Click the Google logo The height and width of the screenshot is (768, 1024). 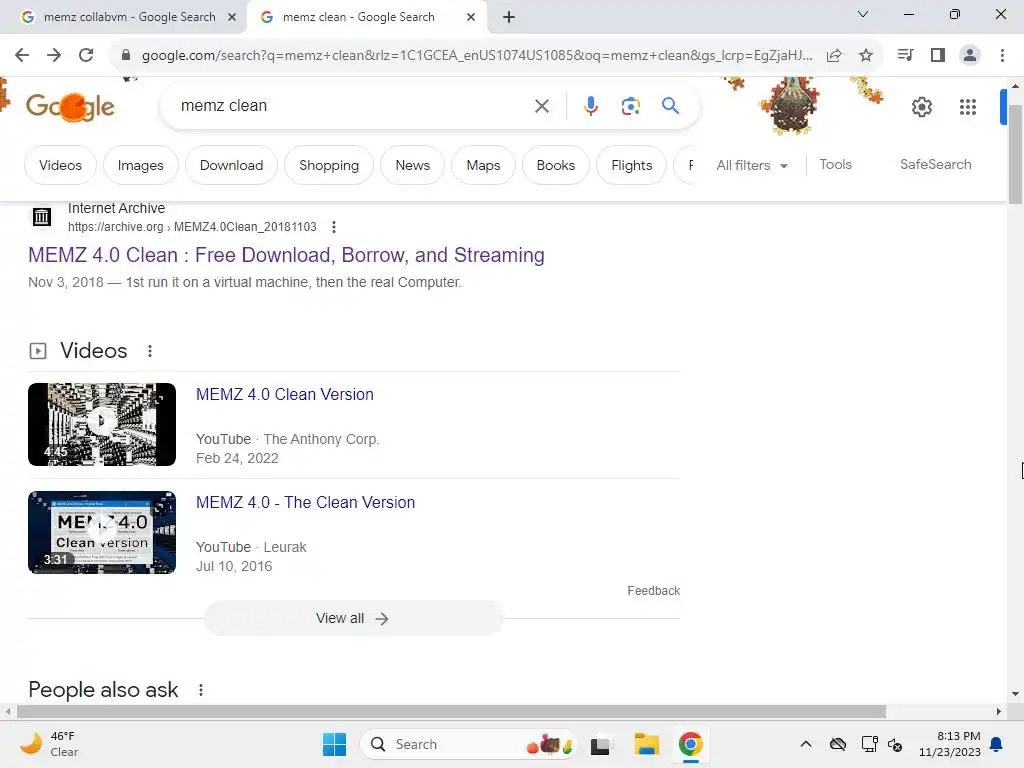(71, 106)
